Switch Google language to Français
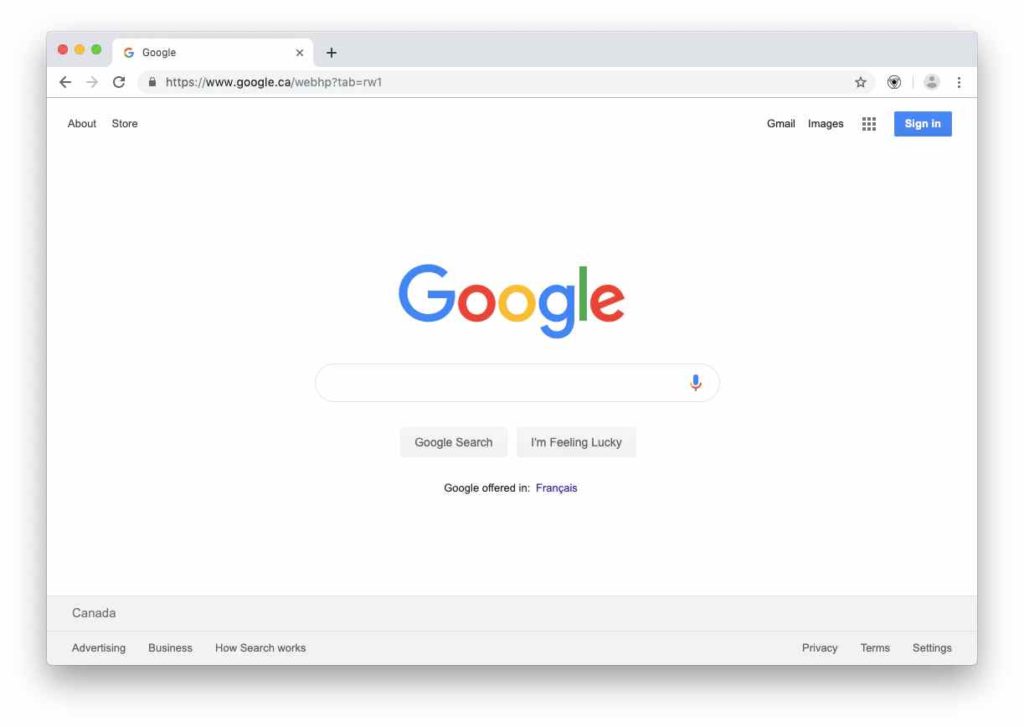The width and height of the screenshot is (1024, 727). click(x=556, y=488)
